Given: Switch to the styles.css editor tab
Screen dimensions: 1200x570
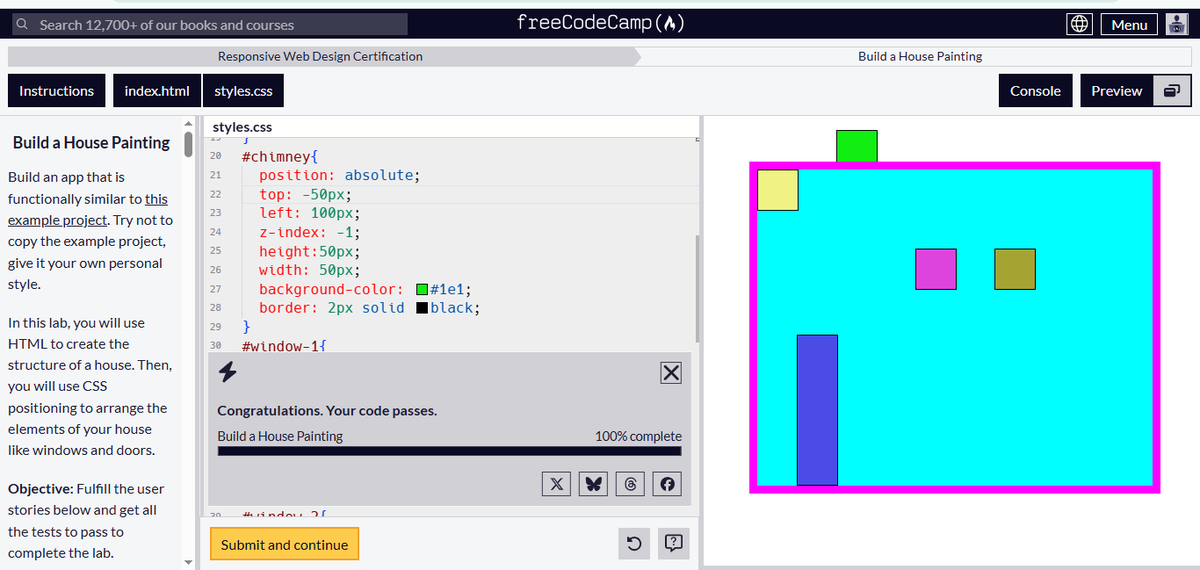Looking at the screenshot, I should [244, 91].
